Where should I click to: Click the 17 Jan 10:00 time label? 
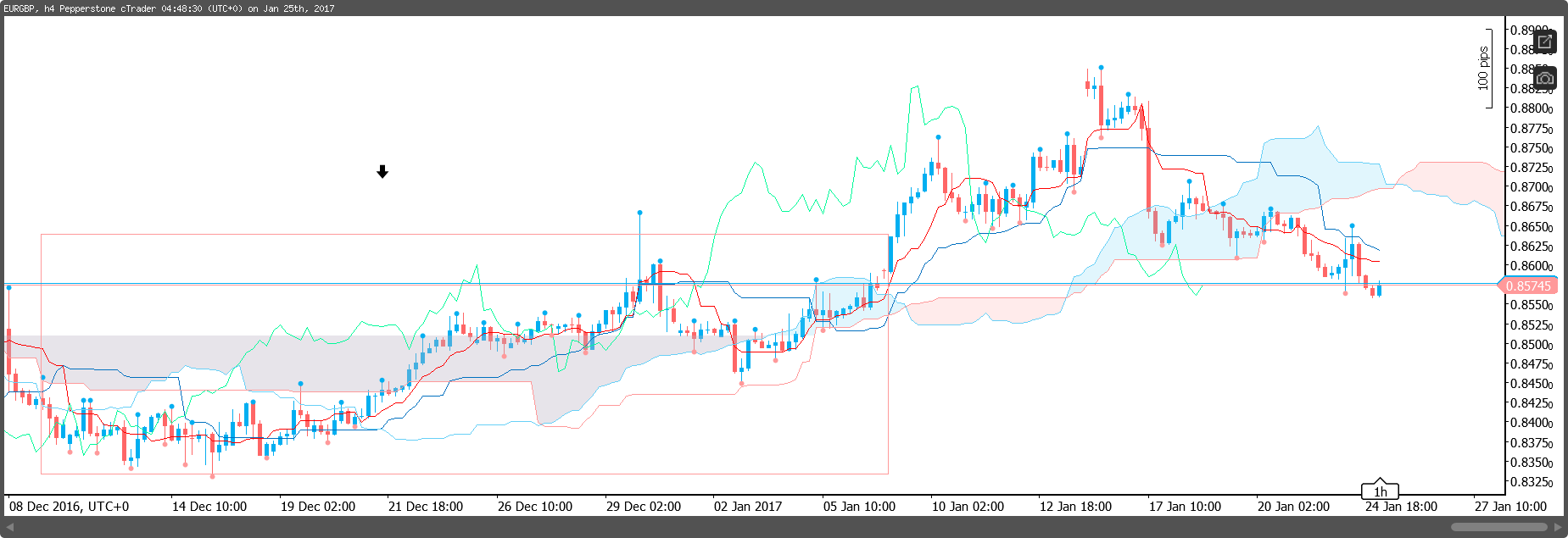click(1185, 507)
